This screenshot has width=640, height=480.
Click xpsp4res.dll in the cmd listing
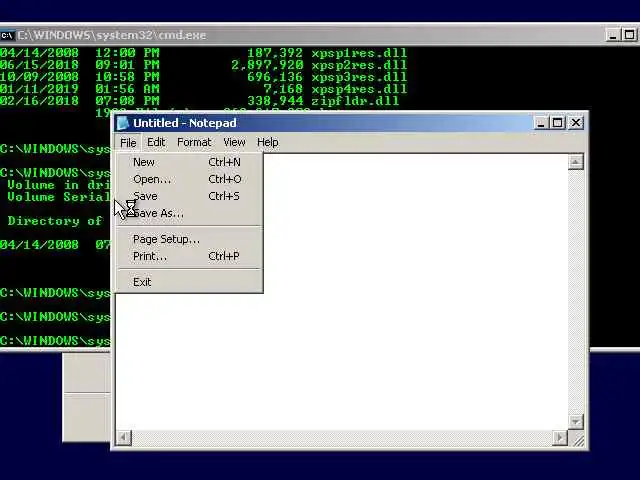[359, 89]
